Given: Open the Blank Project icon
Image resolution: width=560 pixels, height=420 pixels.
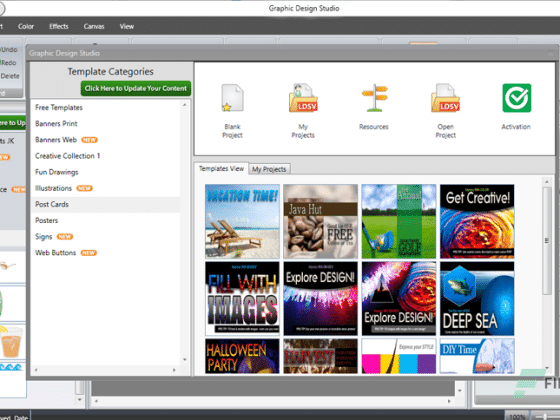Looking at the screenshot, I should (232, 98).
